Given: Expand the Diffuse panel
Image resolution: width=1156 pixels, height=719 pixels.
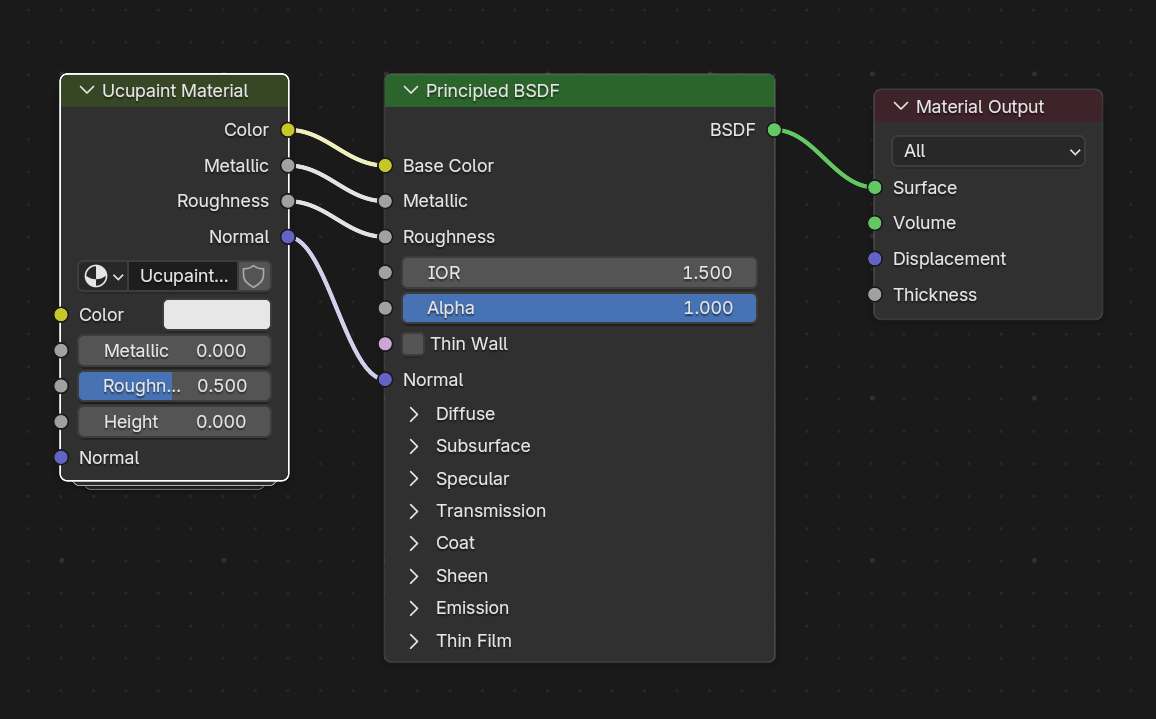Looking at the screenshot, I should coord(414,414).
